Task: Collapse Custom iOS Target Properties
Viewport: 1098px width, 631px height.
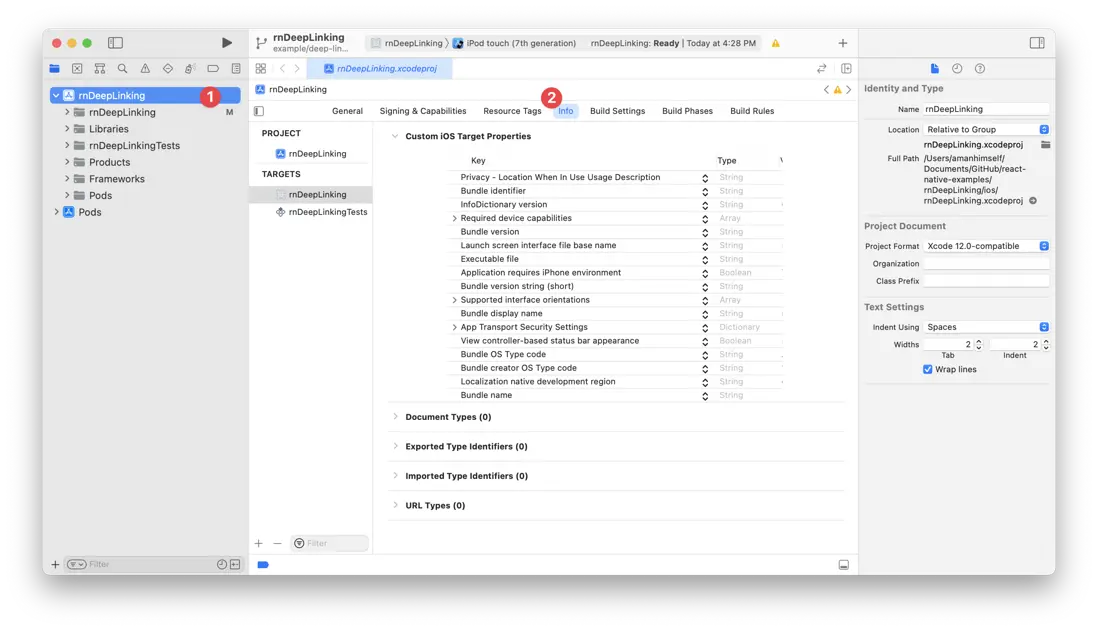Action: click(395, 136)
